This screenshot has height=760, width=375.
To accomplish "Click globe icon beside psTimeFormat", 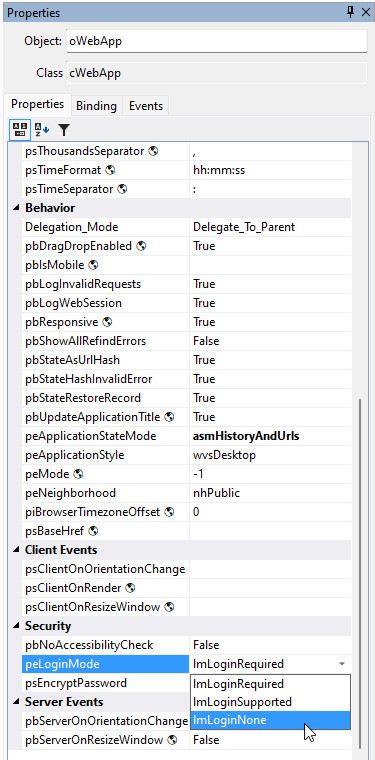I will click(x=110, y=170).
